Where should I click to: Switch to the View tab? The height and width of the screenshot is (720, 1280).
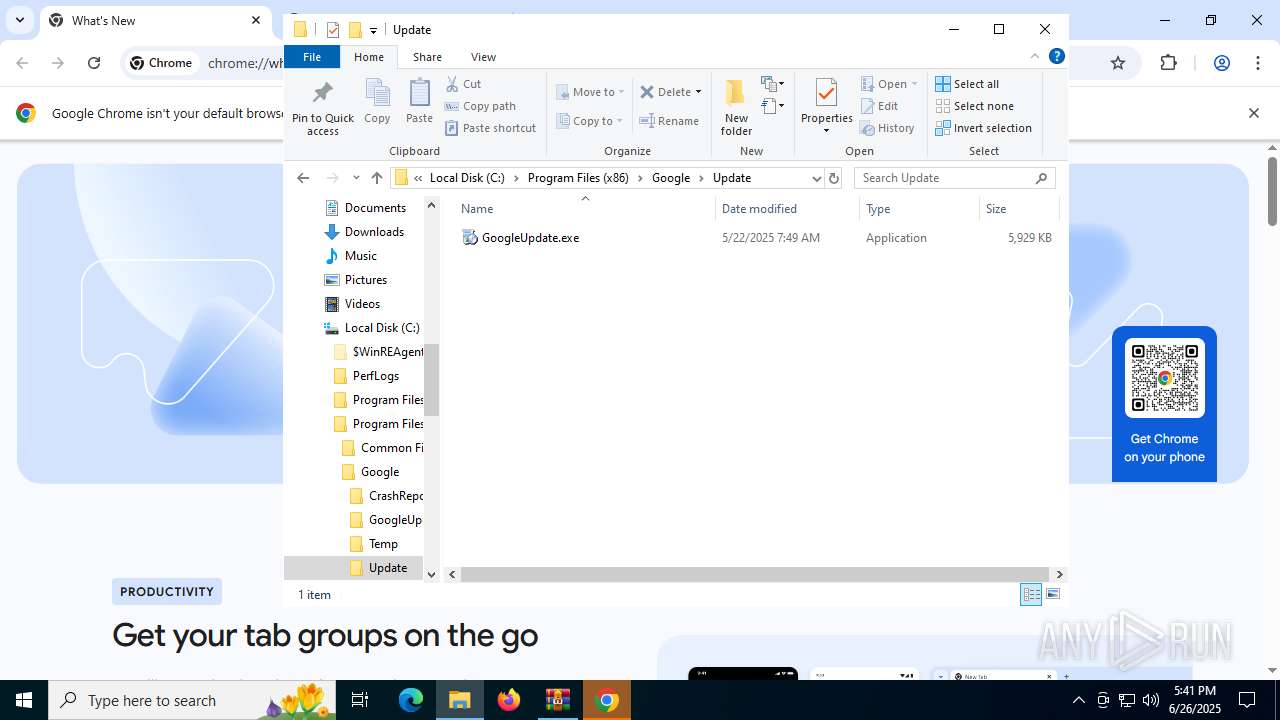(483, 57)
